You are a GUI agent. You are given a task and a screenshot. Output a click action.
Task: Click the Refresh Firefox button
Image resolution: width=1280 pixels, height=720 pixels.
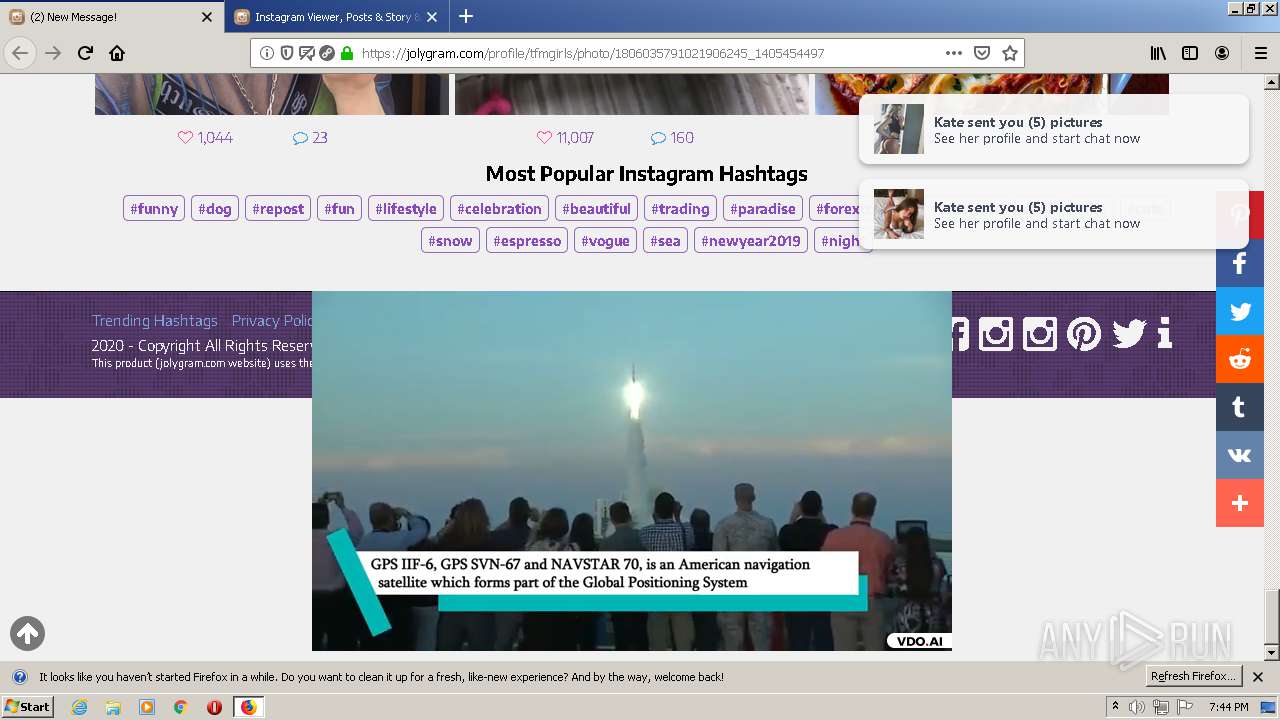coord(1193,677)
